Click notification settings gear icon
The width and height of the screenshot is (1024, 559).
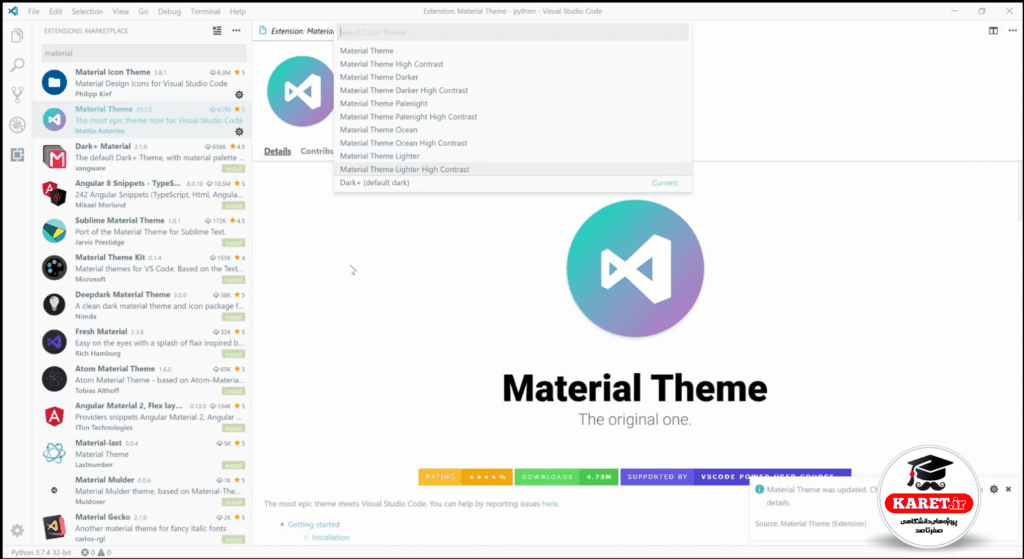click(994, 489)
